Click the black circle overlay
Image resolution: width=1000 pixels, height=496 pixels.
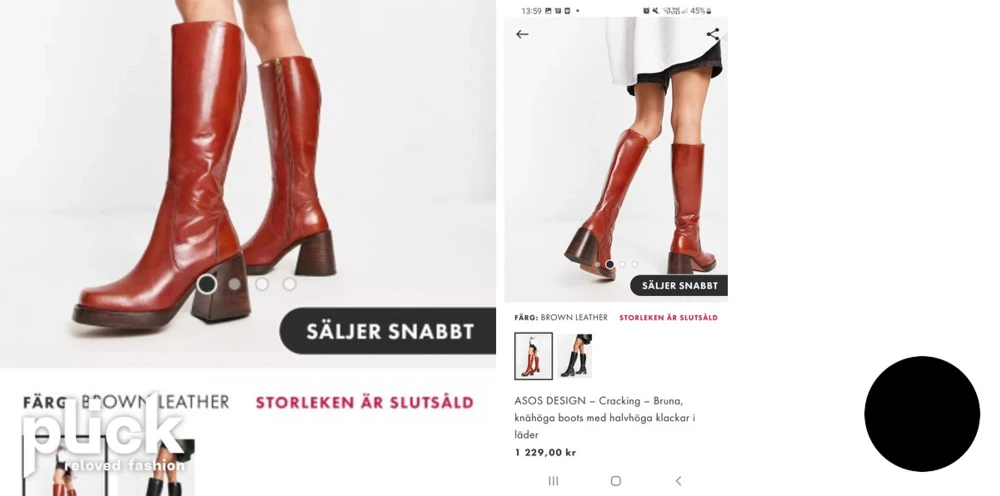[922, 414]
